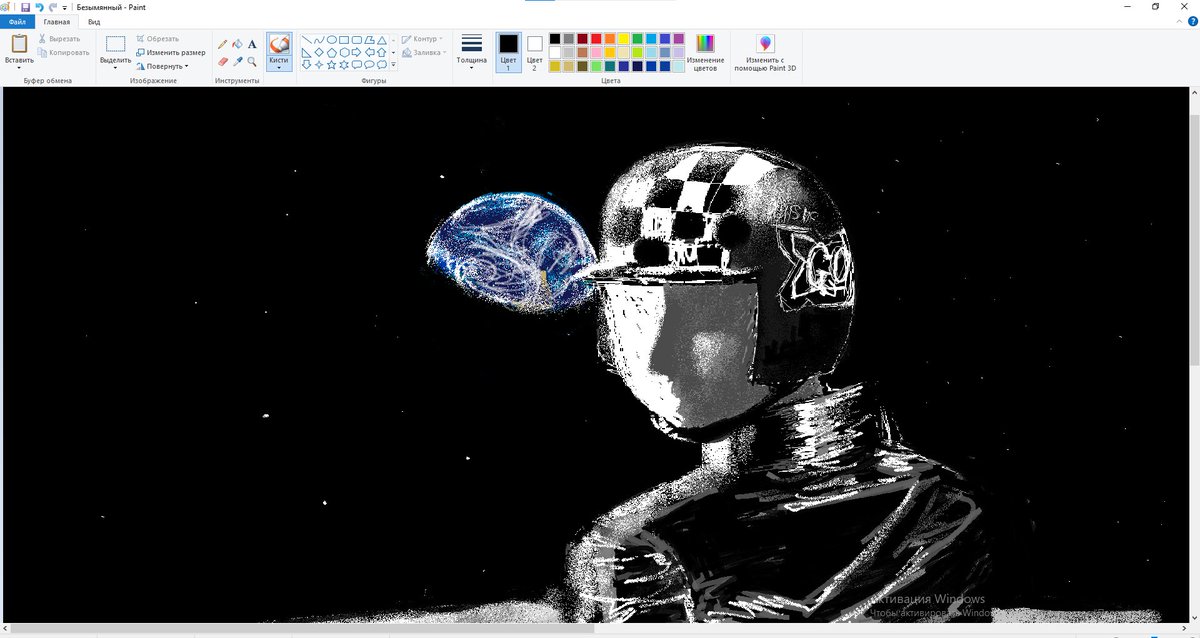The image size is (1200, 638).
Task: Click the blue Earth on canvas
Action: [510, 250]
